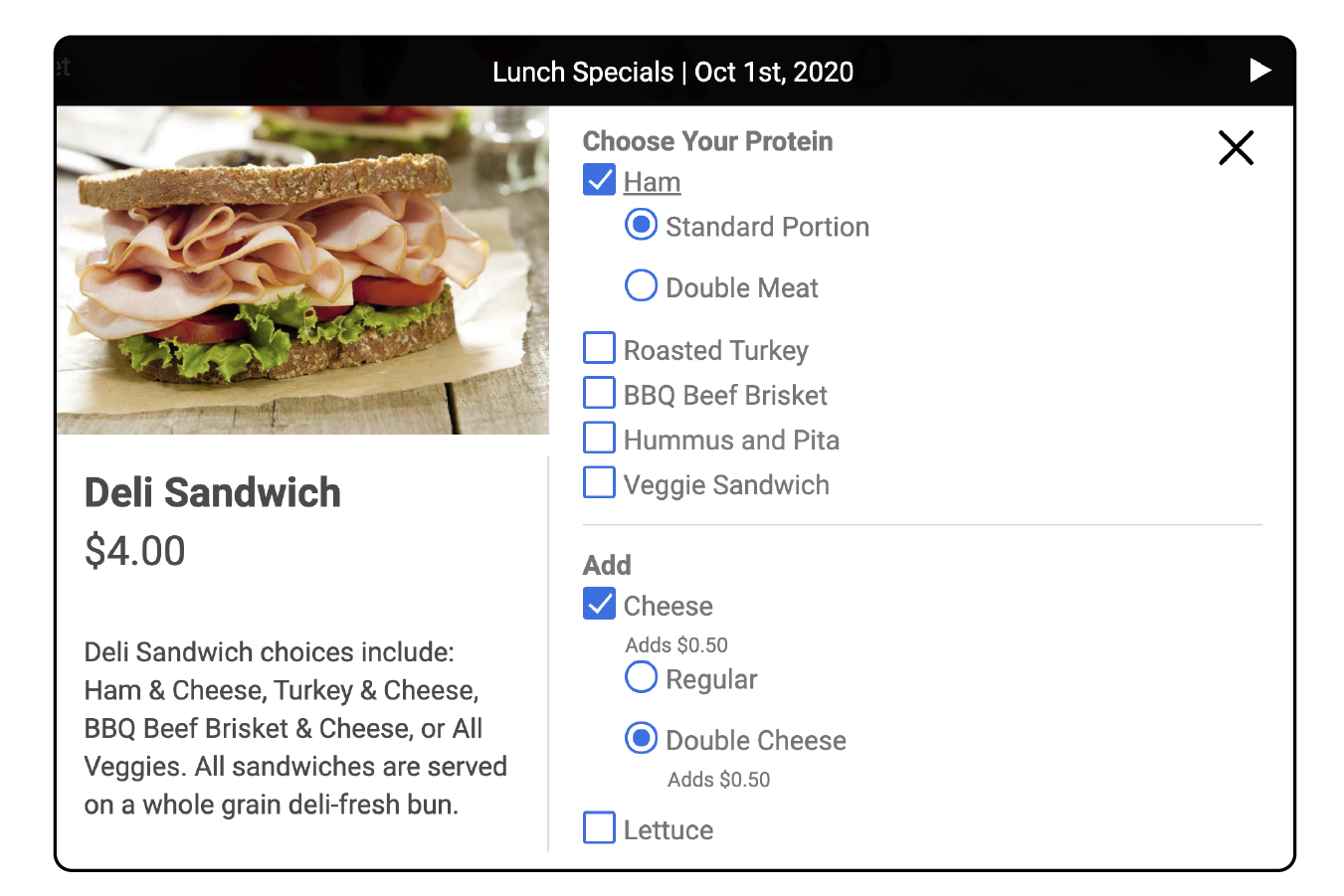Image resolution: width=1344 pixels, height=896 pixels.
Task: Select the Double Cheese radio option
Action: pos(641,738)
